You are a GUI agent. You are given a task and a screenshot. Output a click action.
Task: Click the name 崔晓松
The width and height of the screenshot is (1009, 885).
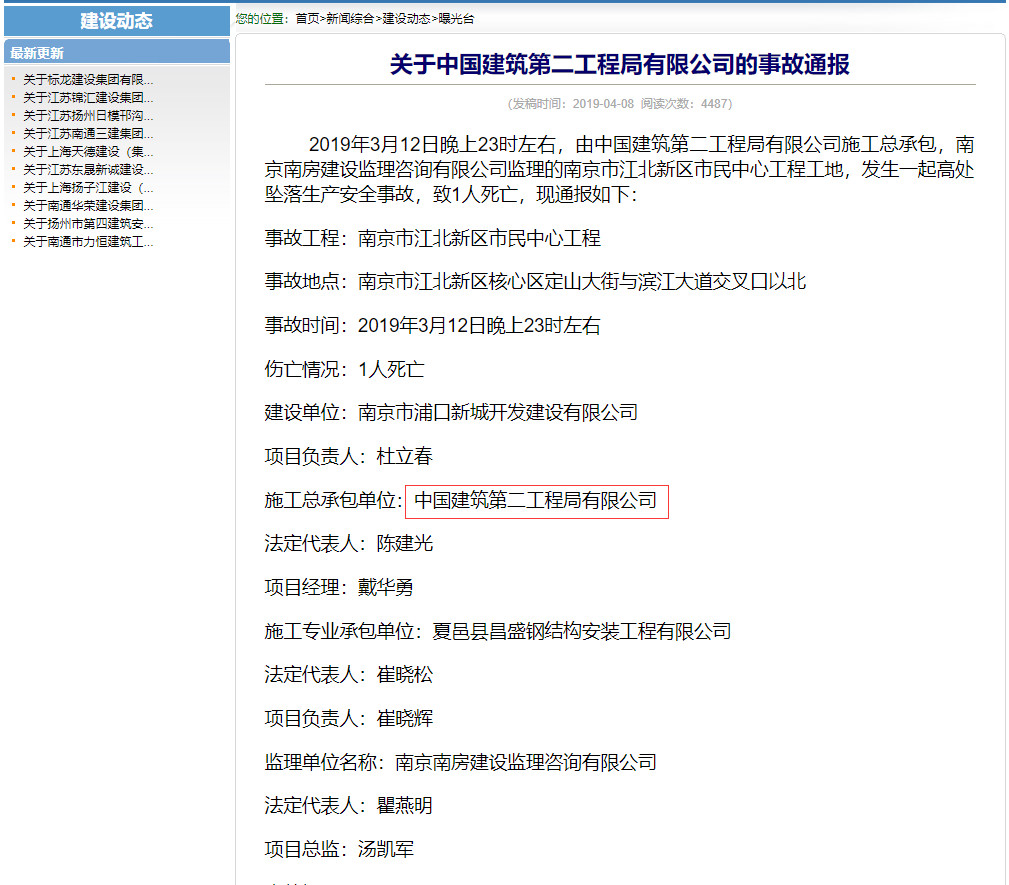point(405,675)
